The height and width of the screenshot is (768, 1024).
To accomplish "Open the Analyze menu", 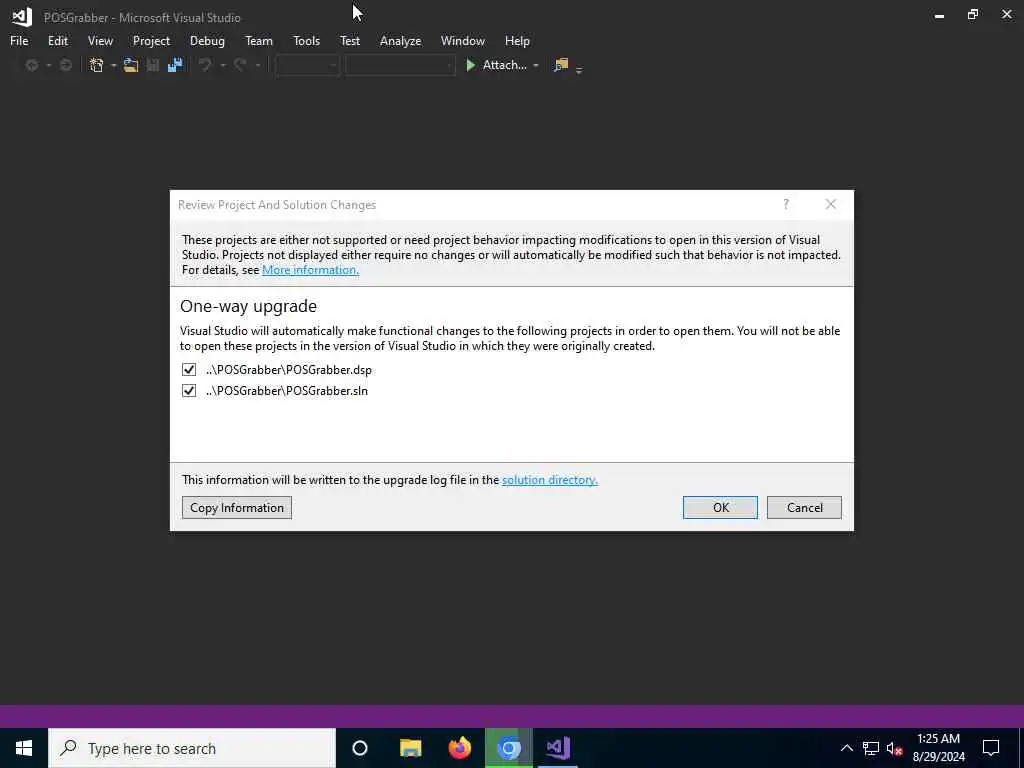I will (x=400, y=40).
